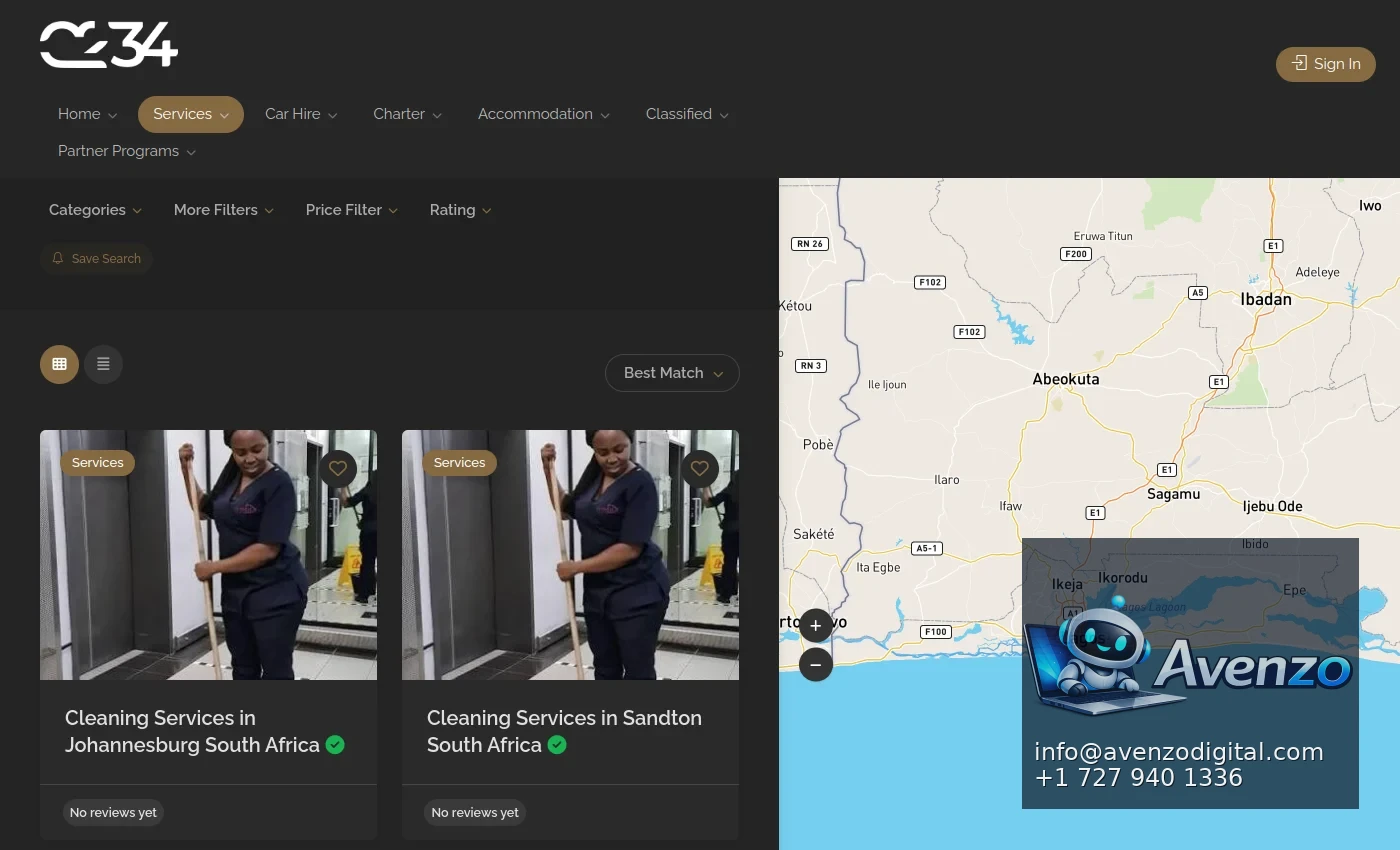This screenshot has height=850, width=1400.
Task: Zoom in on the map
Action: coord(816,626)
